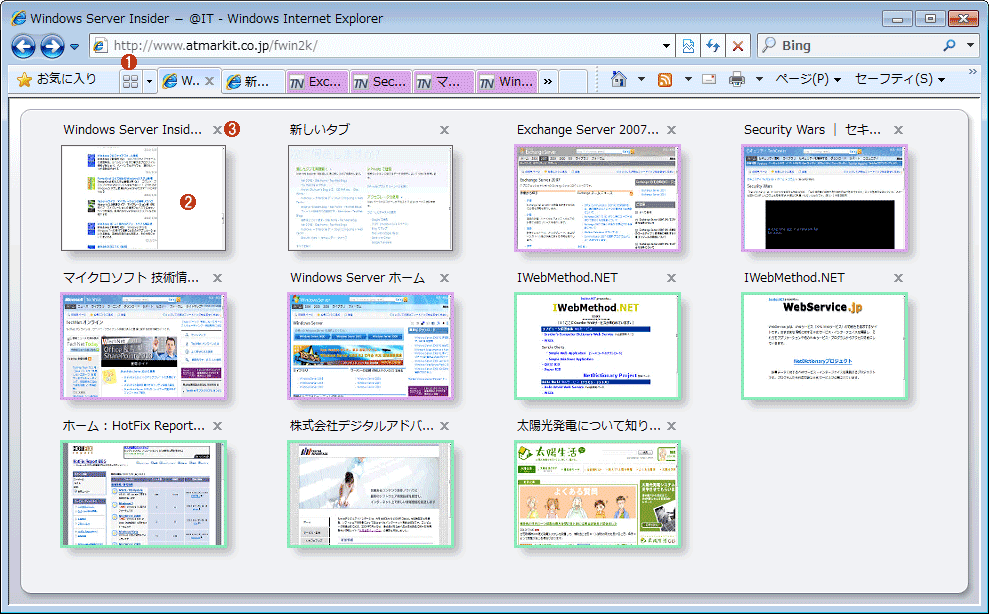Open the マイクロソフト 技術情報 thumbnail
989x614 pixels.
tap(143, 346)
